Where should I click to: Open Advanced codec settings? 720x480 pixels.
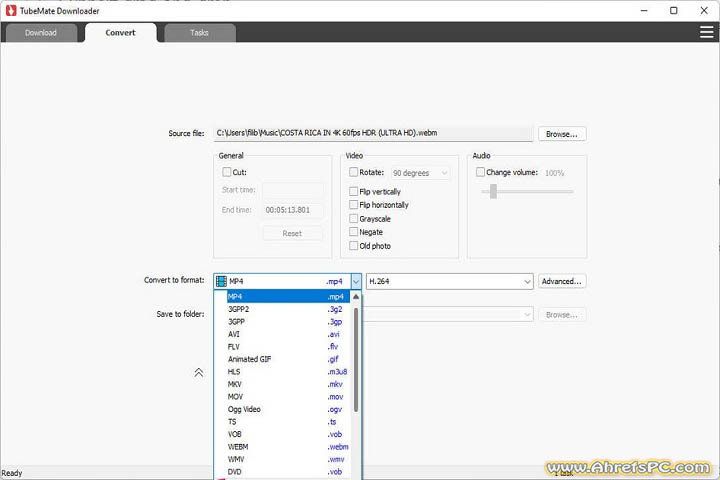pyautogui.click(x=562, y=281)
